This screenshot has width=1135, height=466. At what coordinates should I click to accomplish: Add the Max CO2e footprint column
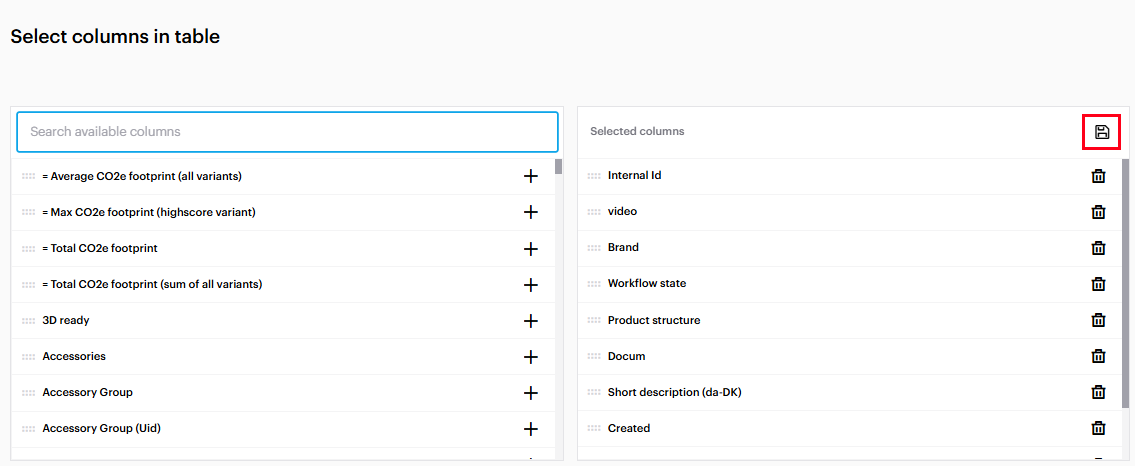click(x=530, y=212)
